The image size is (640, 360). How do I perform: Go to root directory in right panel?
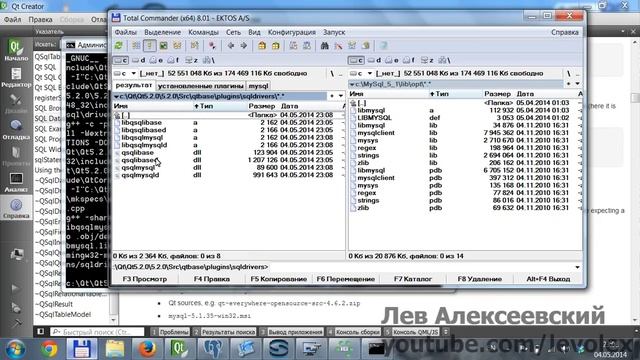click(x=569, y=73)
